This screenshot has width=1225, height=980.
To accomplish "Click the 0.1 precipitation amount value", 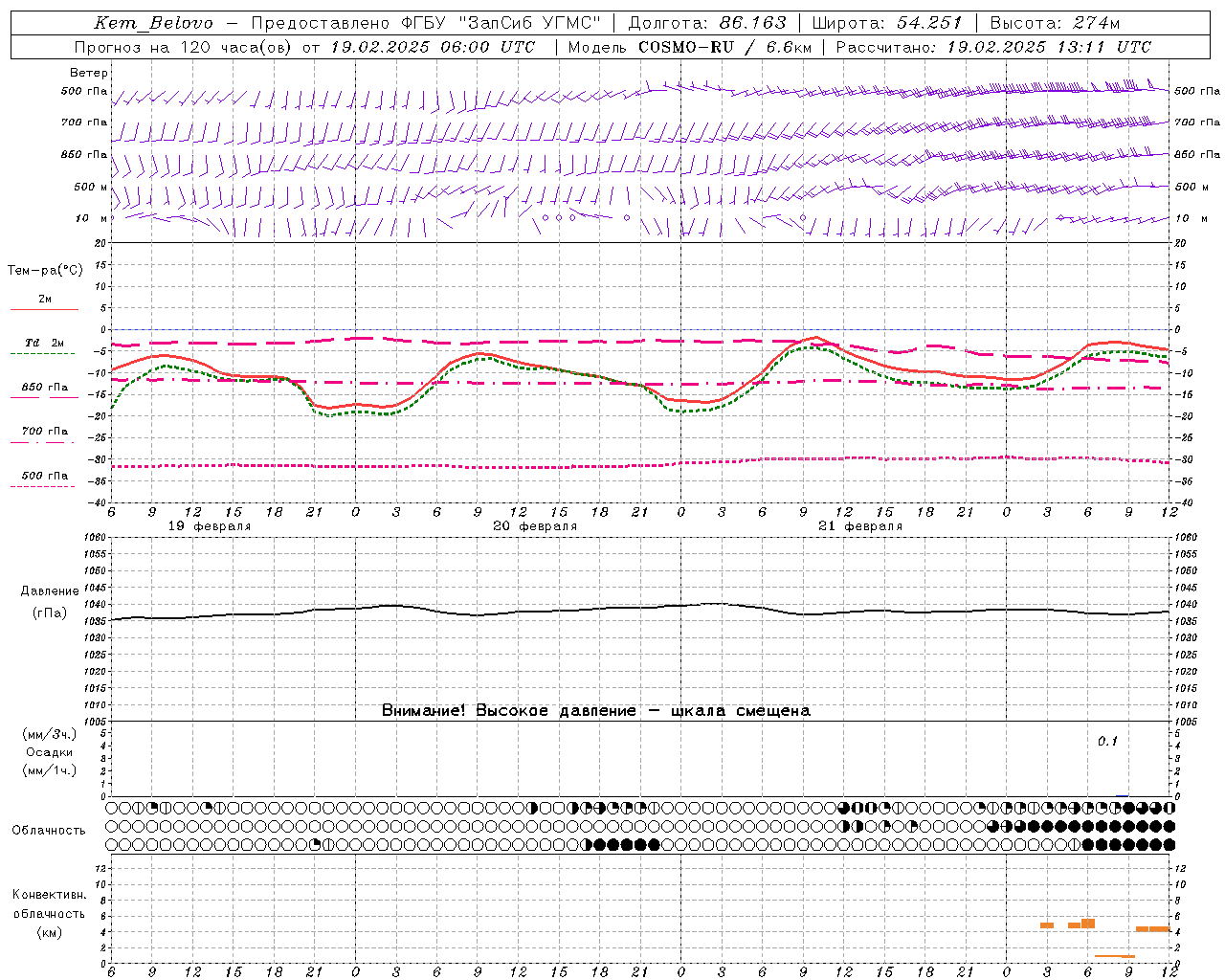I will click(x=1107, y=742).
